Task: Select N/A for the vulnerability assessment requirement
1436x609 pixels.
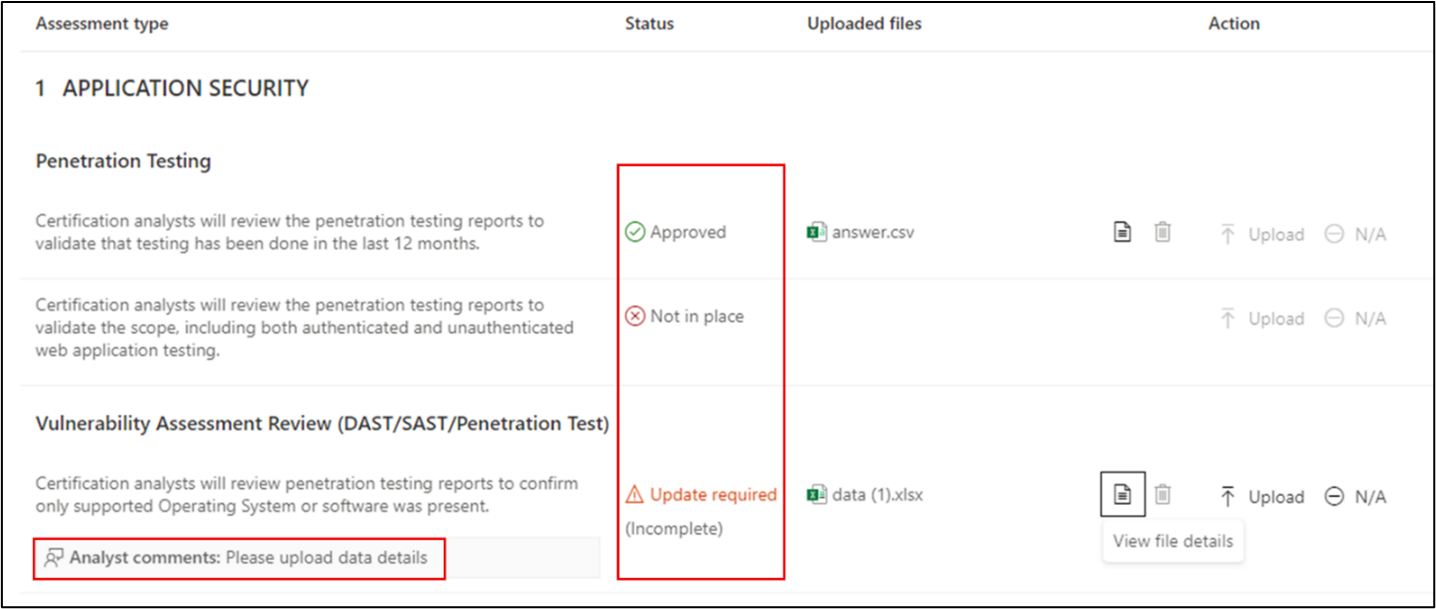Action: point(1355,496)
